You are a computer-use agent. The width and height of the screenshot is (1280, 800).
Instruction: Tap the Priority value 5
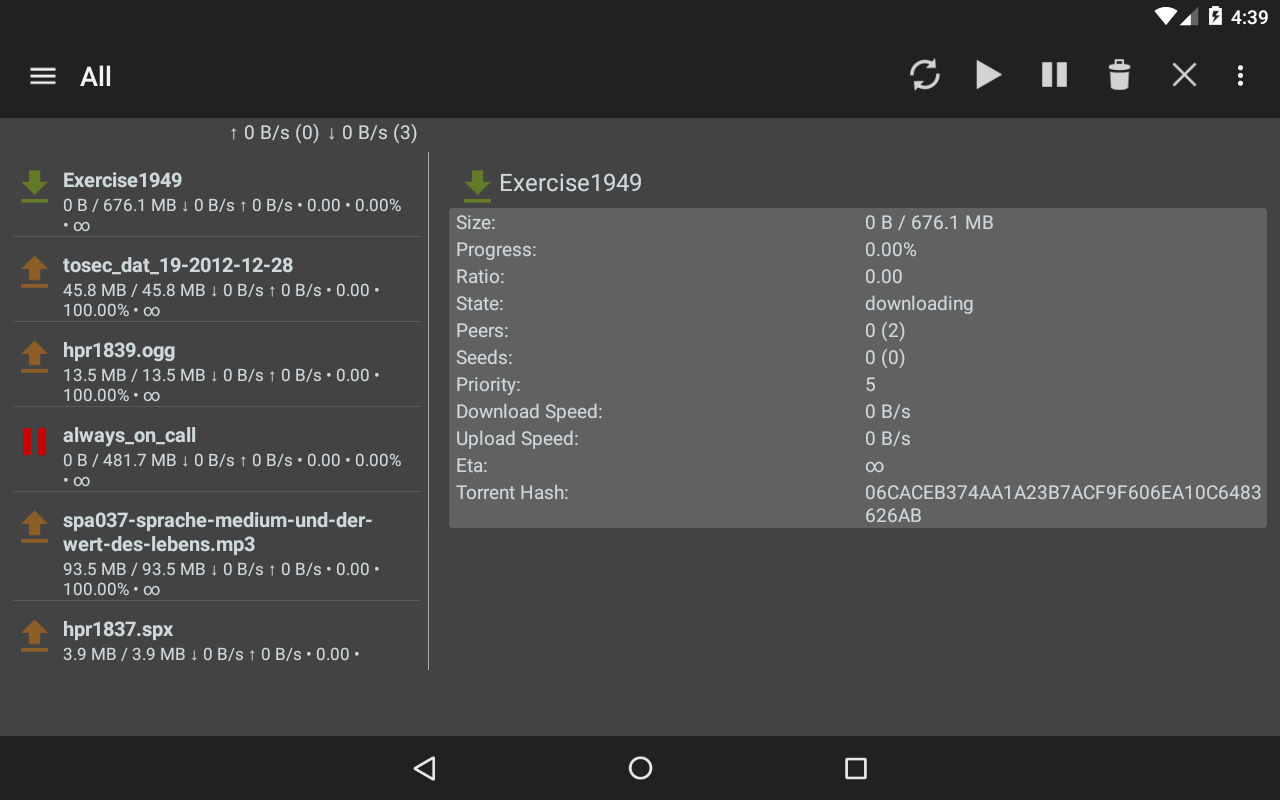click(x=870, y=385)
